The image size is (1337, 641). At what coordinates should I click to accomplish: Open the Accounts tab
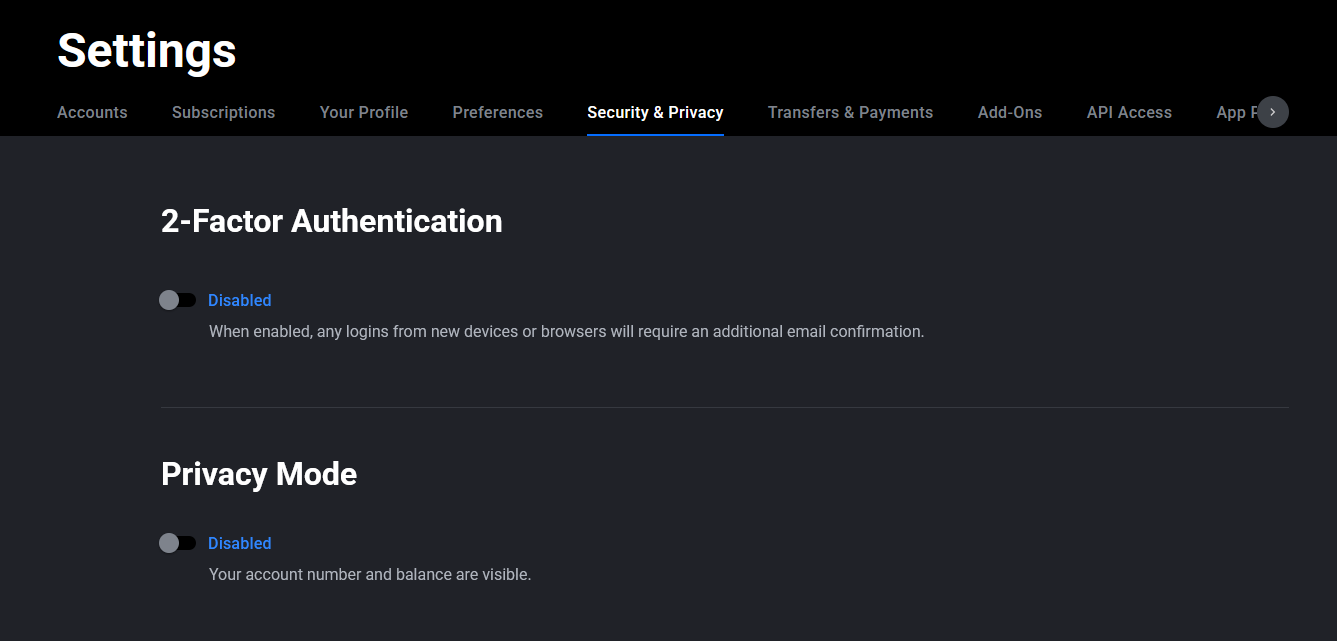[x=92, y=112]
